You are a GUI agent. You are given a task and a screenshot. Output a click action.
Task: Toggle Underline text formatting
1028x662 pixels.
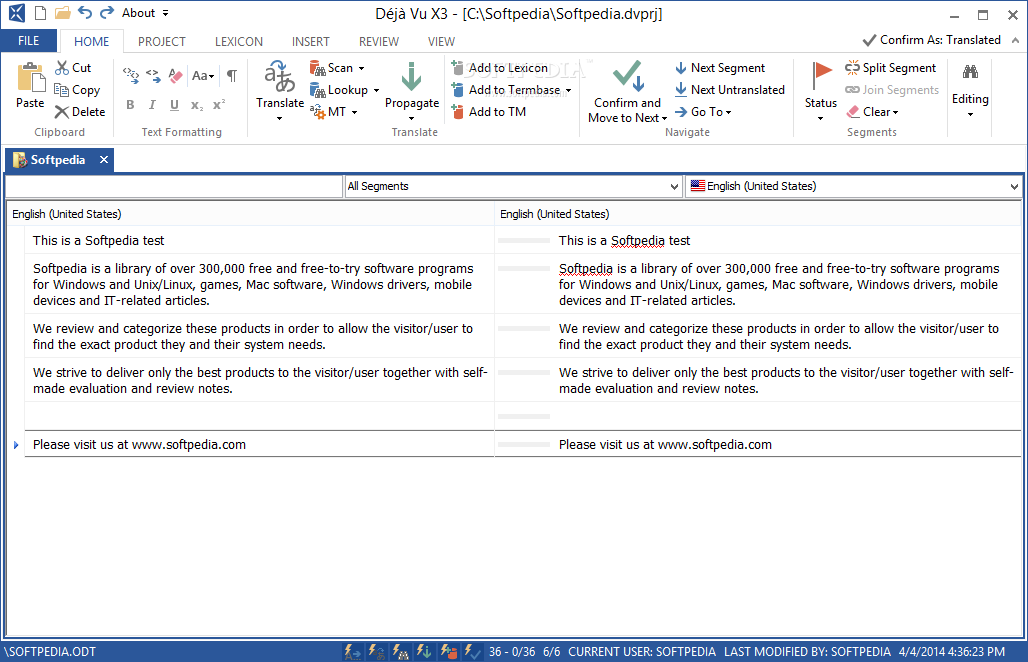tap(174, 105)
